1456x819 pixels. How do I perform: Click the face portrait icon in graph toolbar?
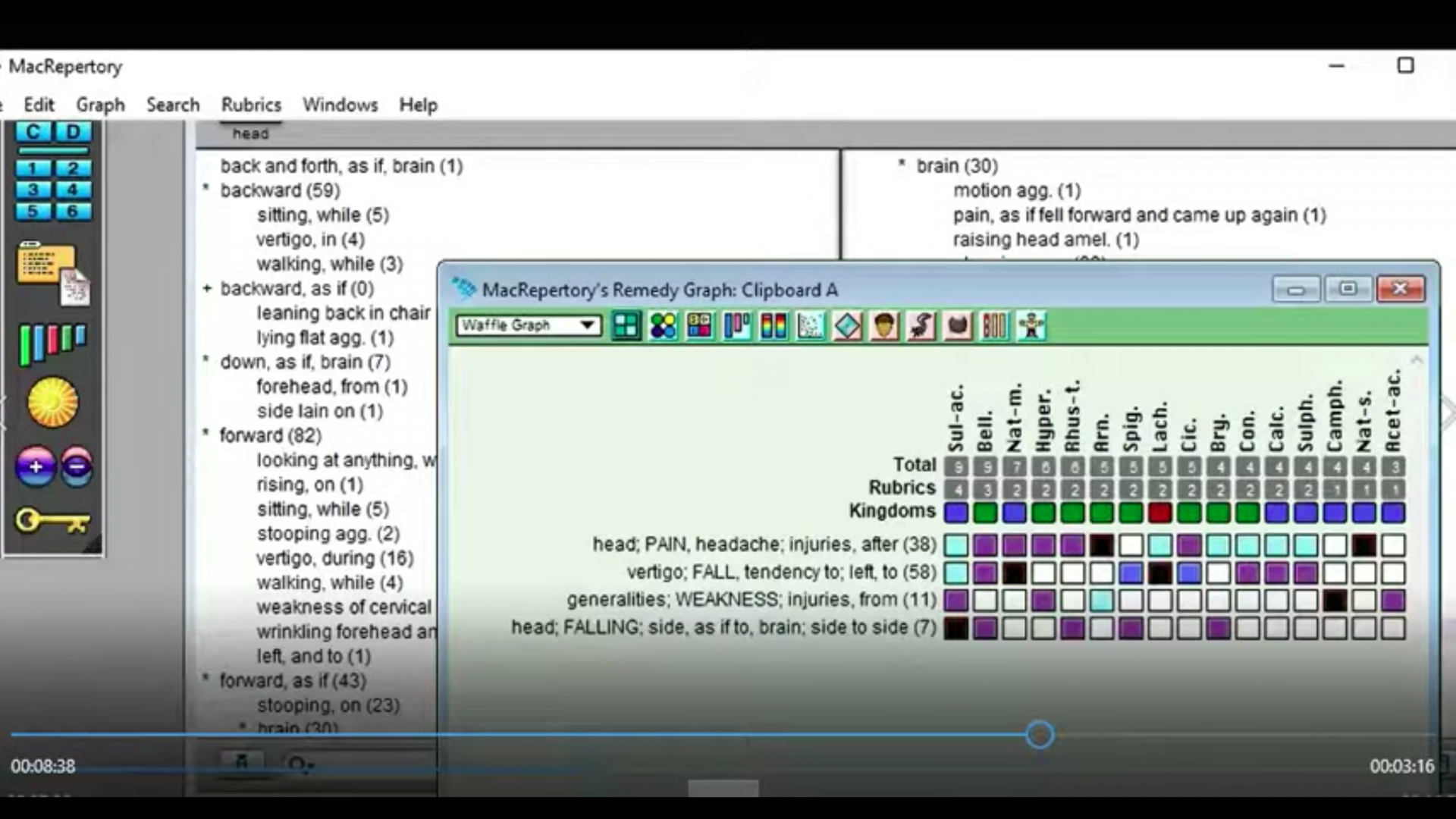[884, 326]
